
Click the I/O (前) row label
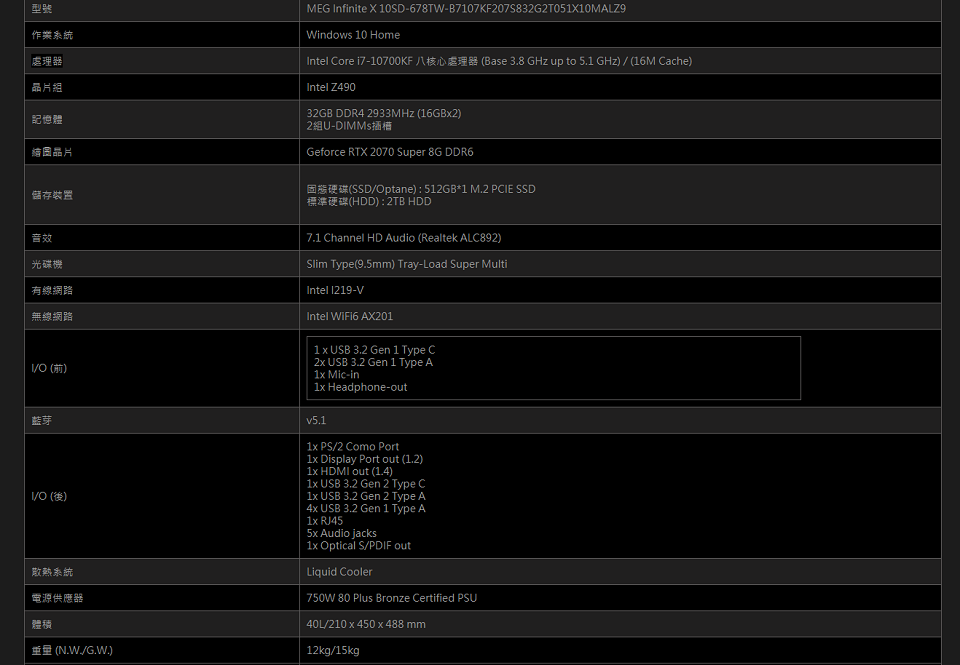(50, 368)
